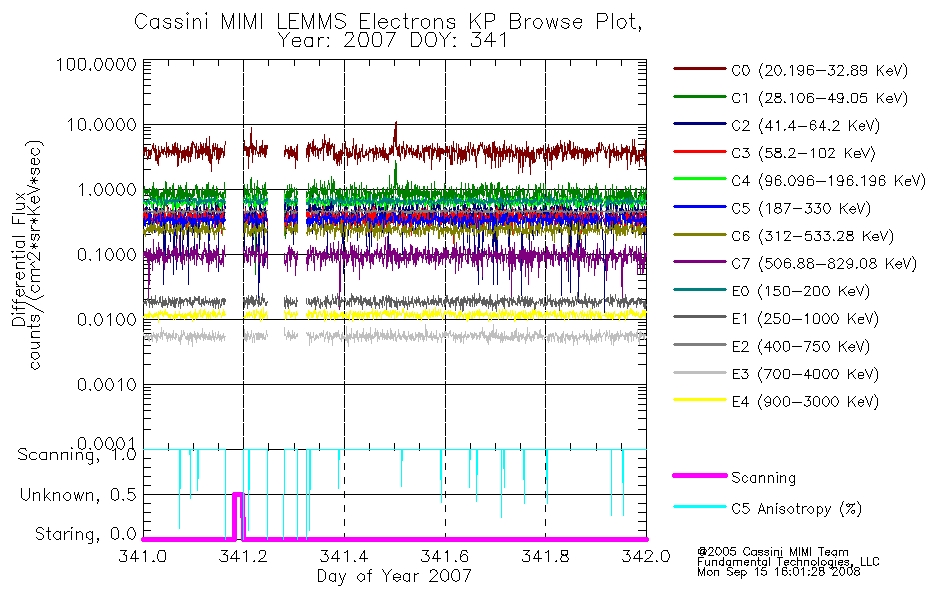
Task: Click the y-axis value 0.0100
Action: pos(107,320)
